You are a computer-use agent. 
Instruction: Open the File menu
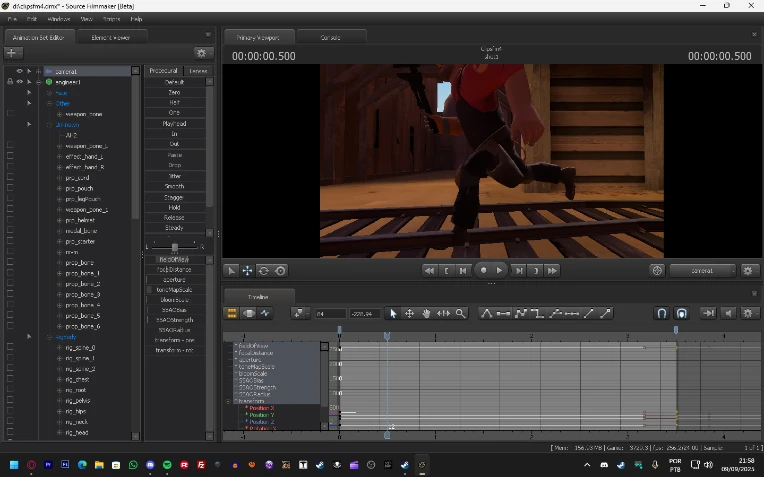[13, 19]
